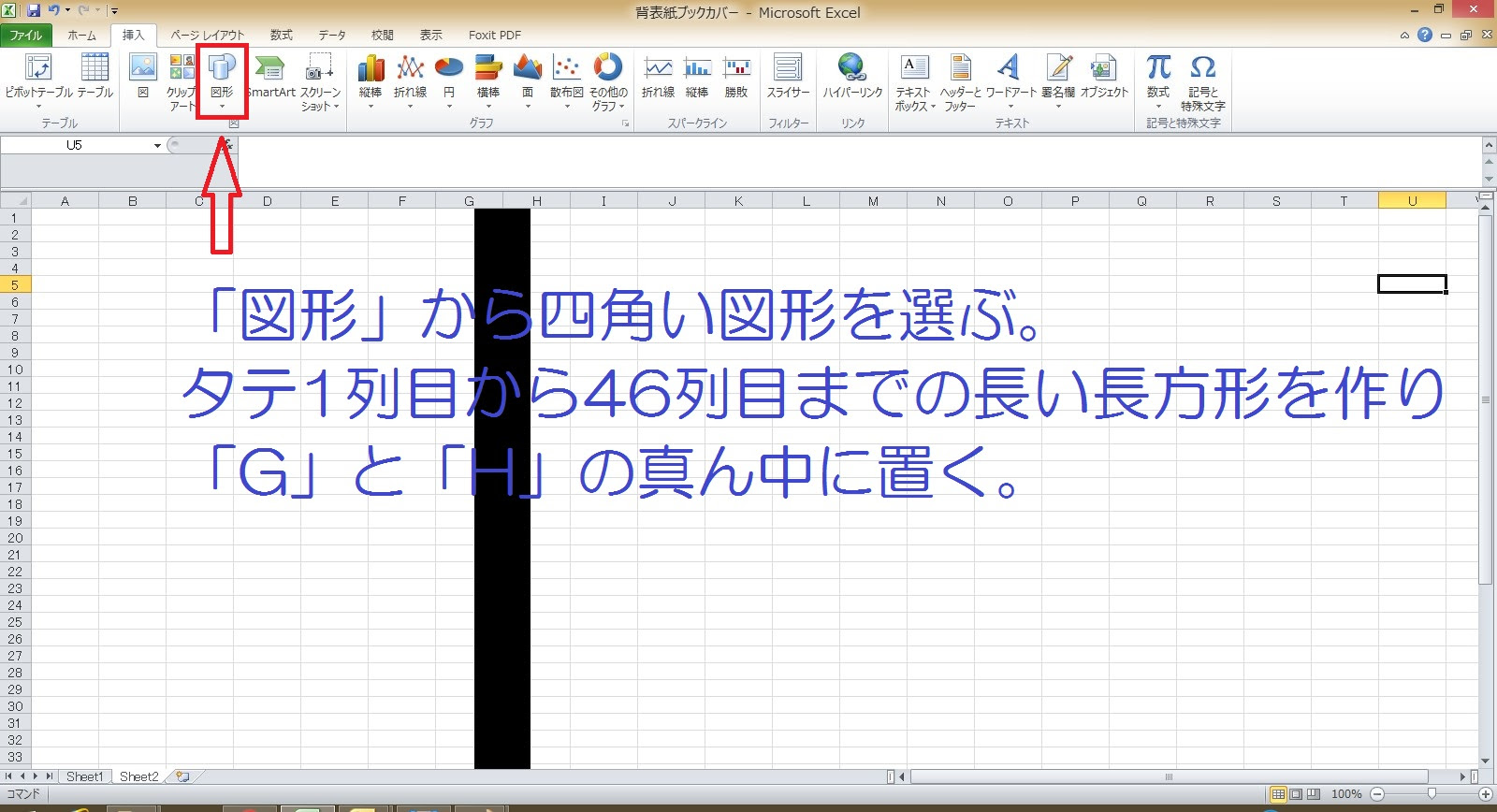Zoom out with the minus button
Screen dimensions: 1497x812
coord(1377,794)
